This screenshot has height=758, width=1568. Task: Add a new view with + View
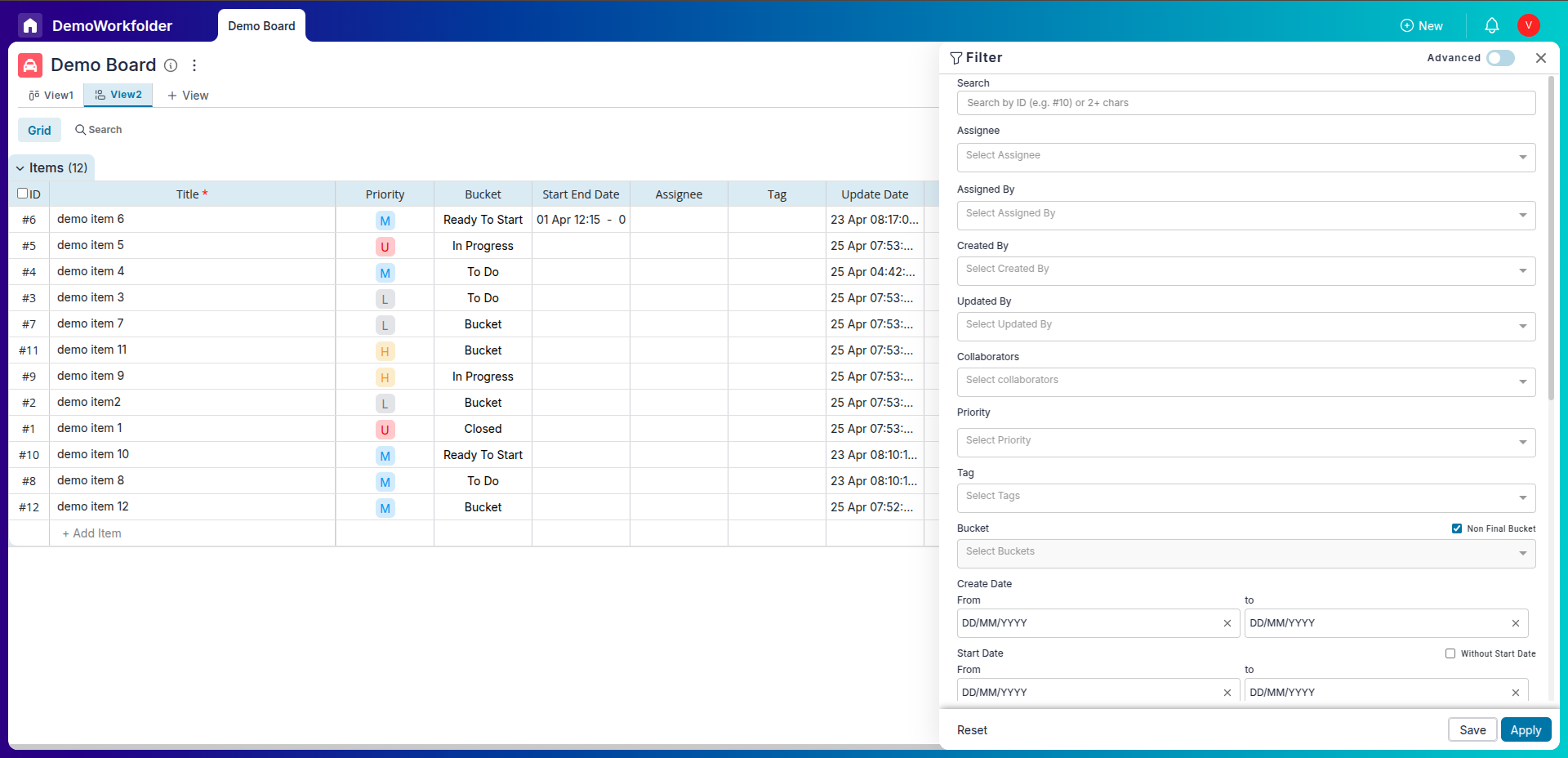[x=188, y=96]
